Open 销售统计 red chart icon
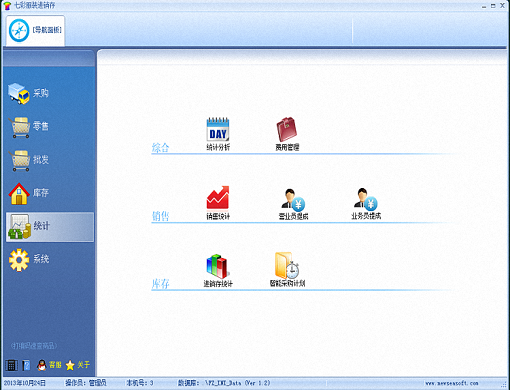This screenshot has width=510, height=390. click(x=218, y=198)
